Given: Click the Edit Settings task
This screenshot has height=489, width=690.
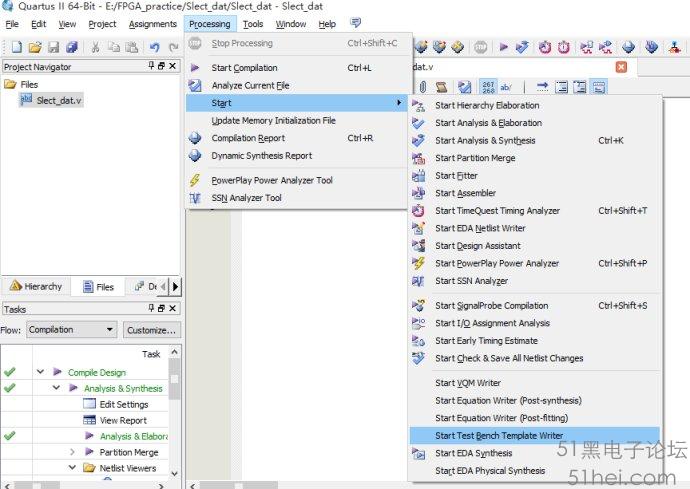Looking at the screenshot, I should [x=115, y=404].
